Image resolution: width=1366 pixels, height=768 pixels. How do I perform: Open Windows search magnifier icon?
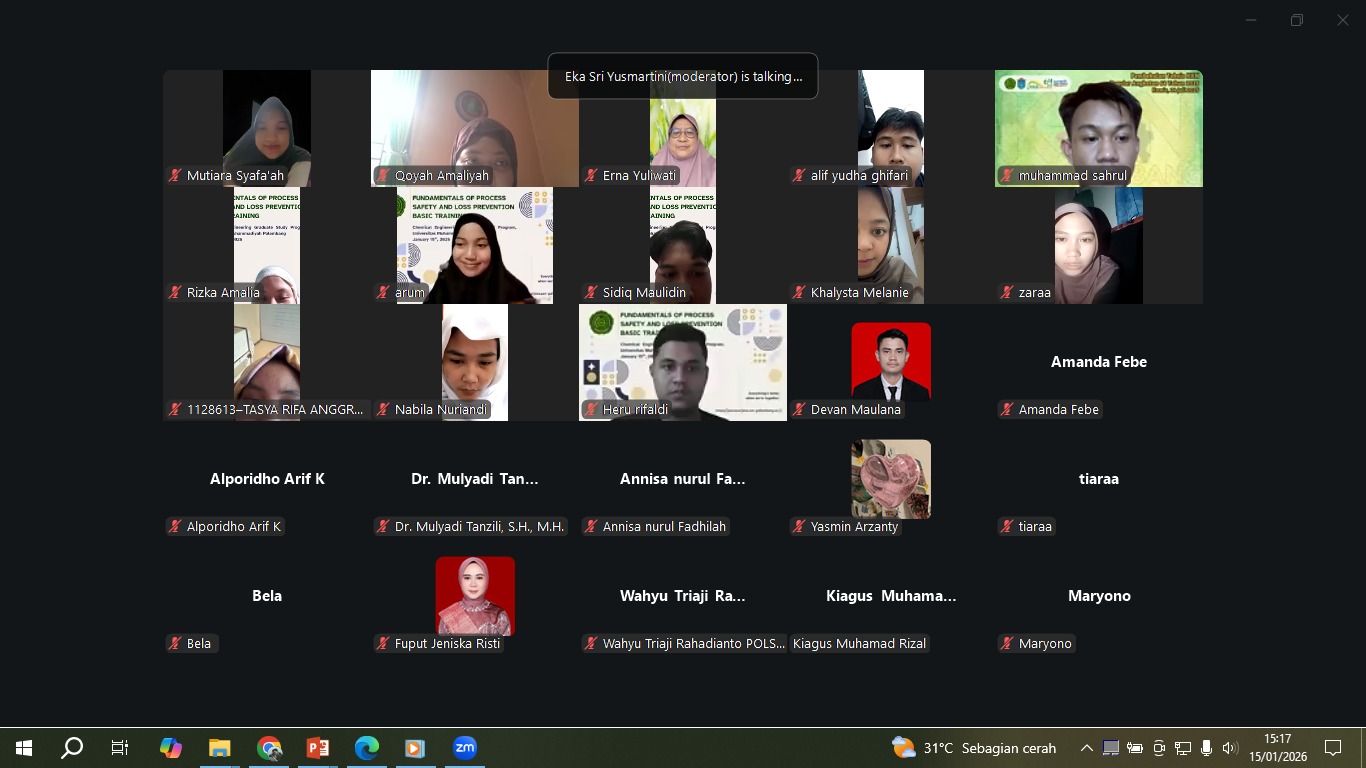pyautogui.click(x=72, y=748)
